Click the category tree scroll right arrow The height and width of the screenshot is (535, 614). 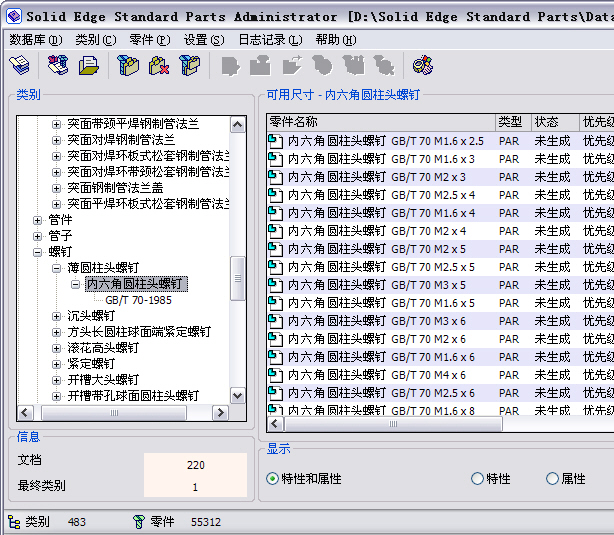coord(220,412)
